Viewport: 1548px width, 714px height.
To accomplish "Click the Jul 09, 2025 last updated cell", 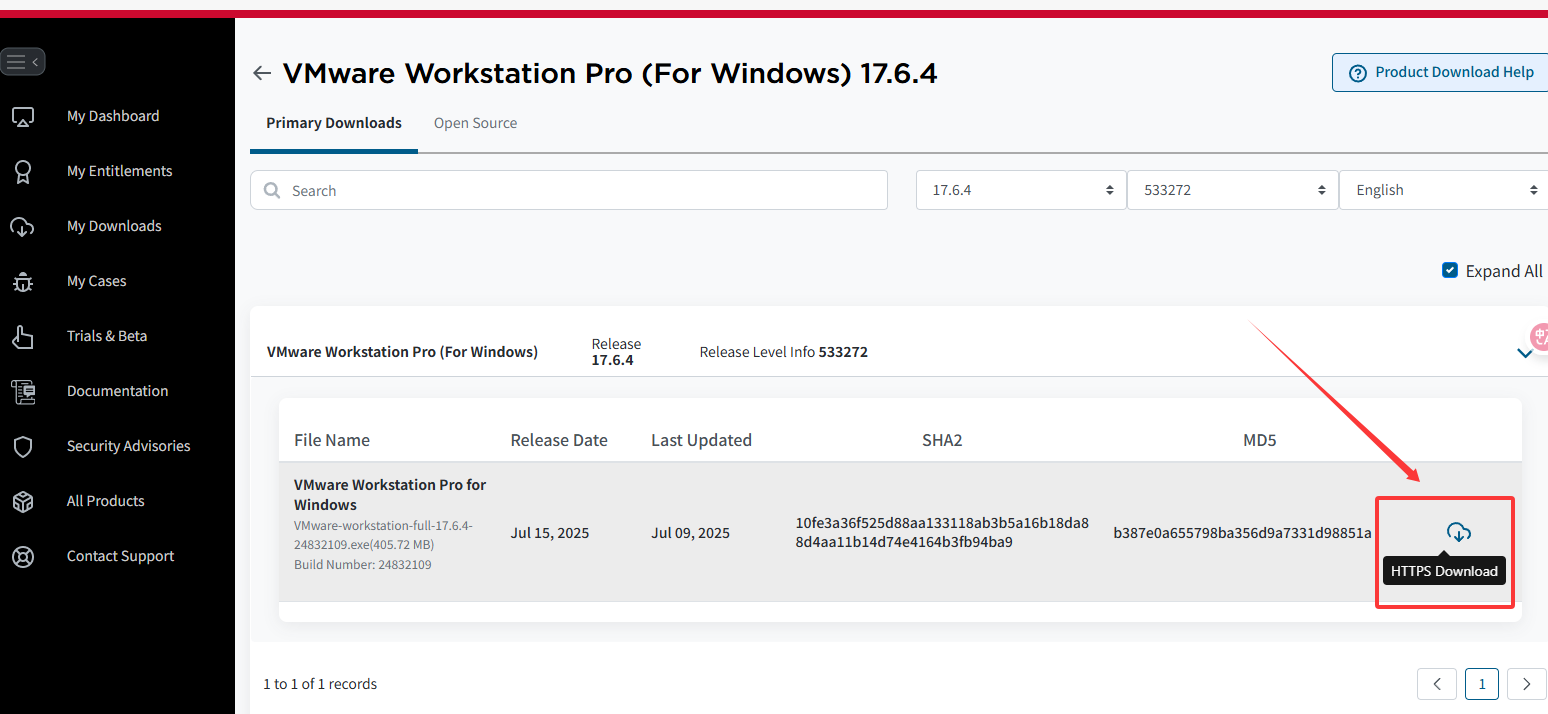I will pyautogui.click(x=690, y=533).
